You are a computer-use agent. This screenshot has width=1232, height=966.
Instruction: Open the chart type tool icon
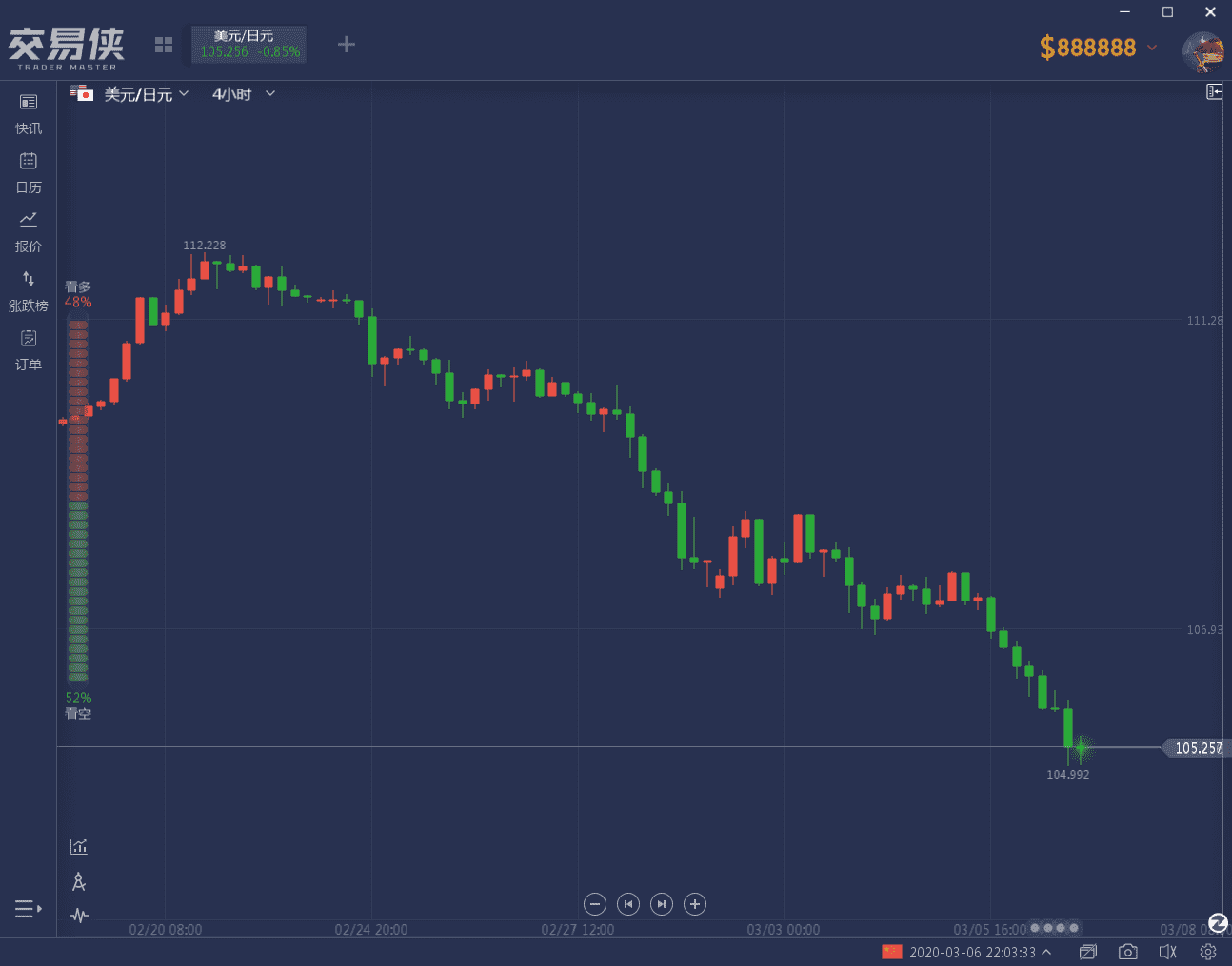79,846
